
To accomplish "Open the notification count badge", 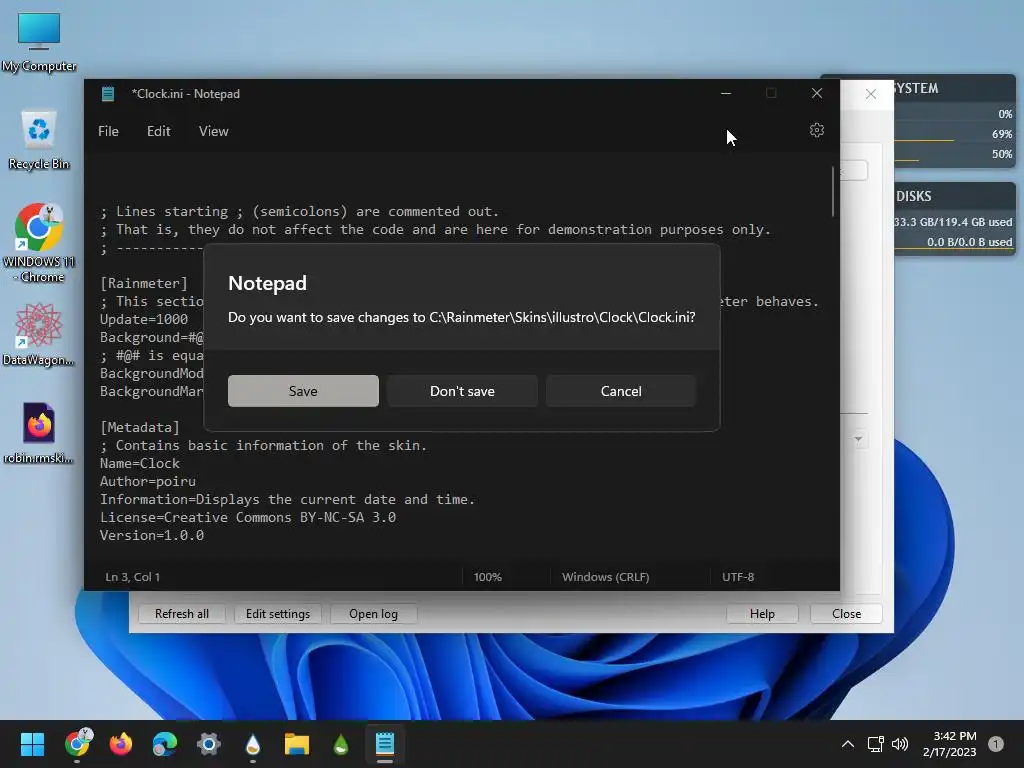I will [996, 744].
